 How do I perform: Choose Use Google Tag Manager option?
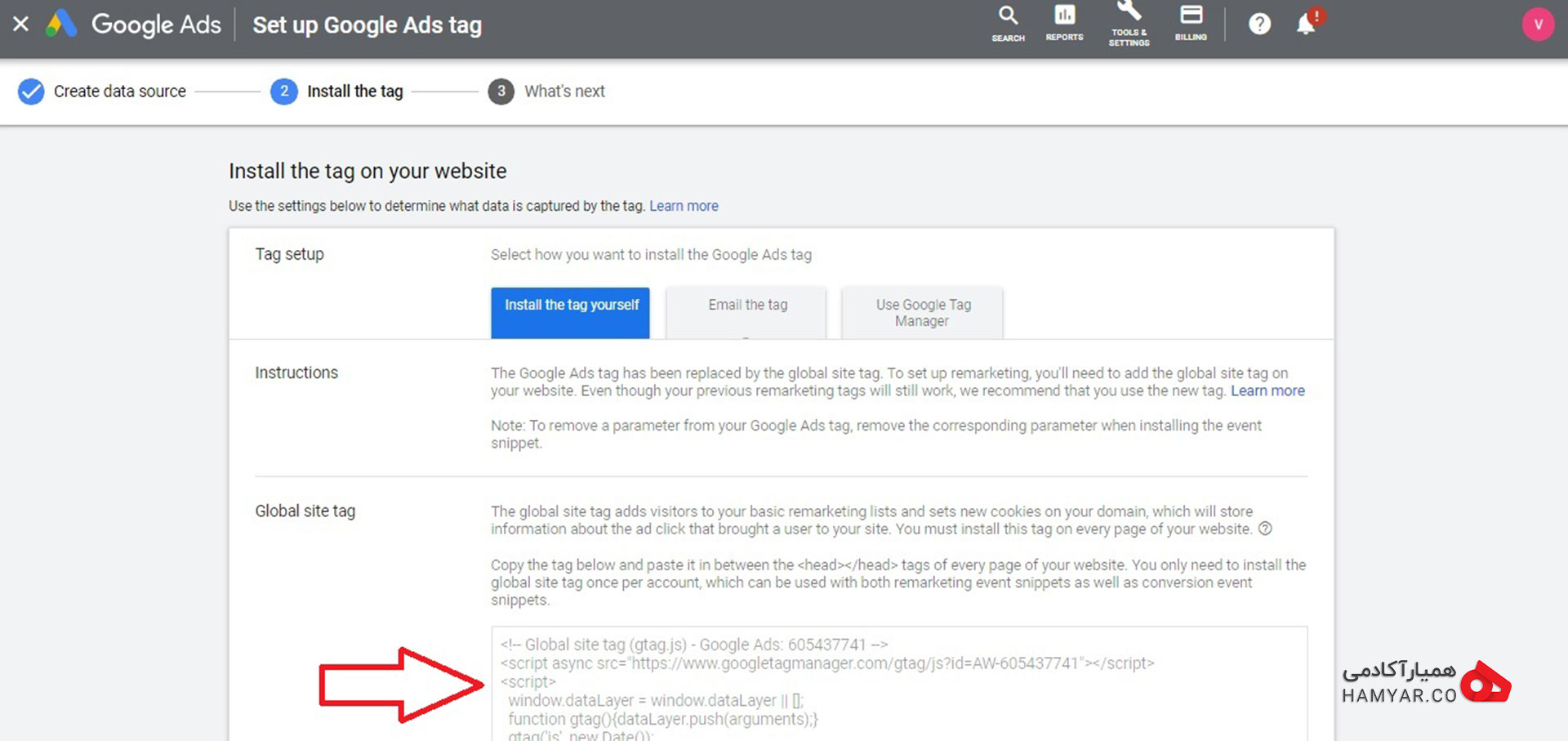(x=923, y=312)
